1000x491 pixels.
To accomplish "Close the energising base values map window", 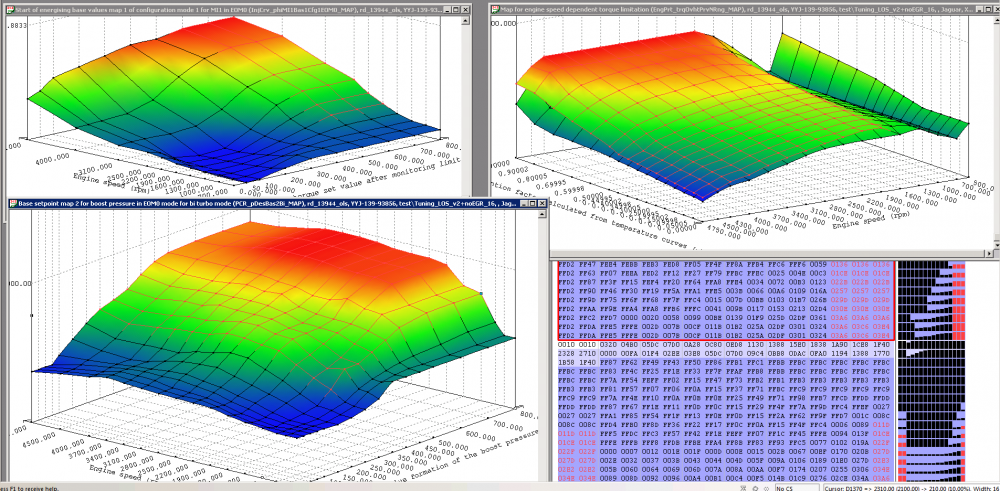I will 466,10.
